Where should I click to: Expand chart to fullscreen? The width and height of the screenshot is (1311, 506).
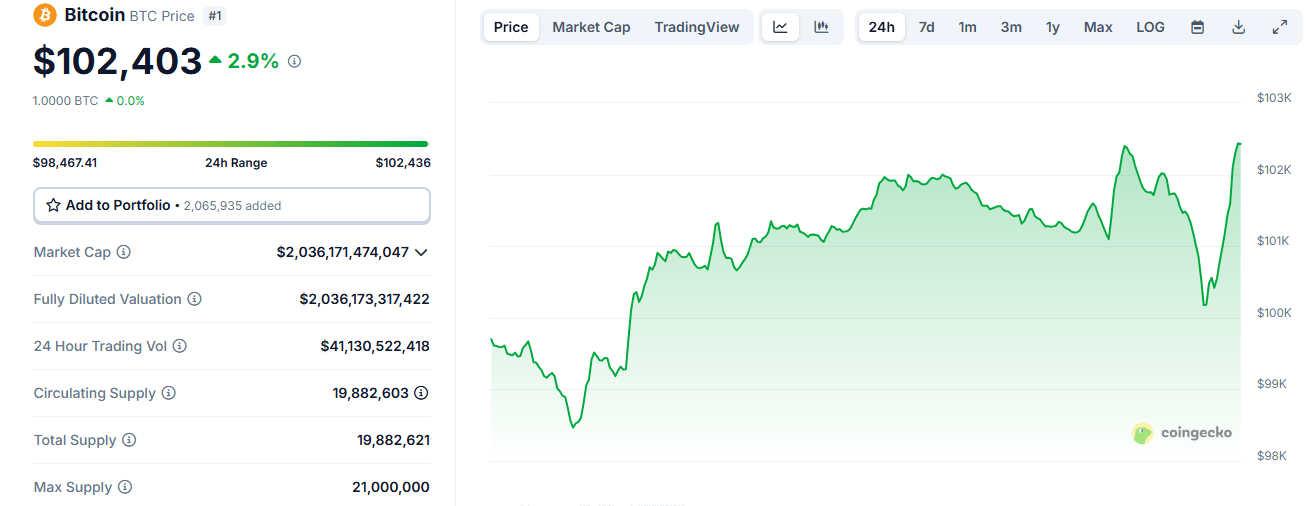click(x=1279, y=27)
